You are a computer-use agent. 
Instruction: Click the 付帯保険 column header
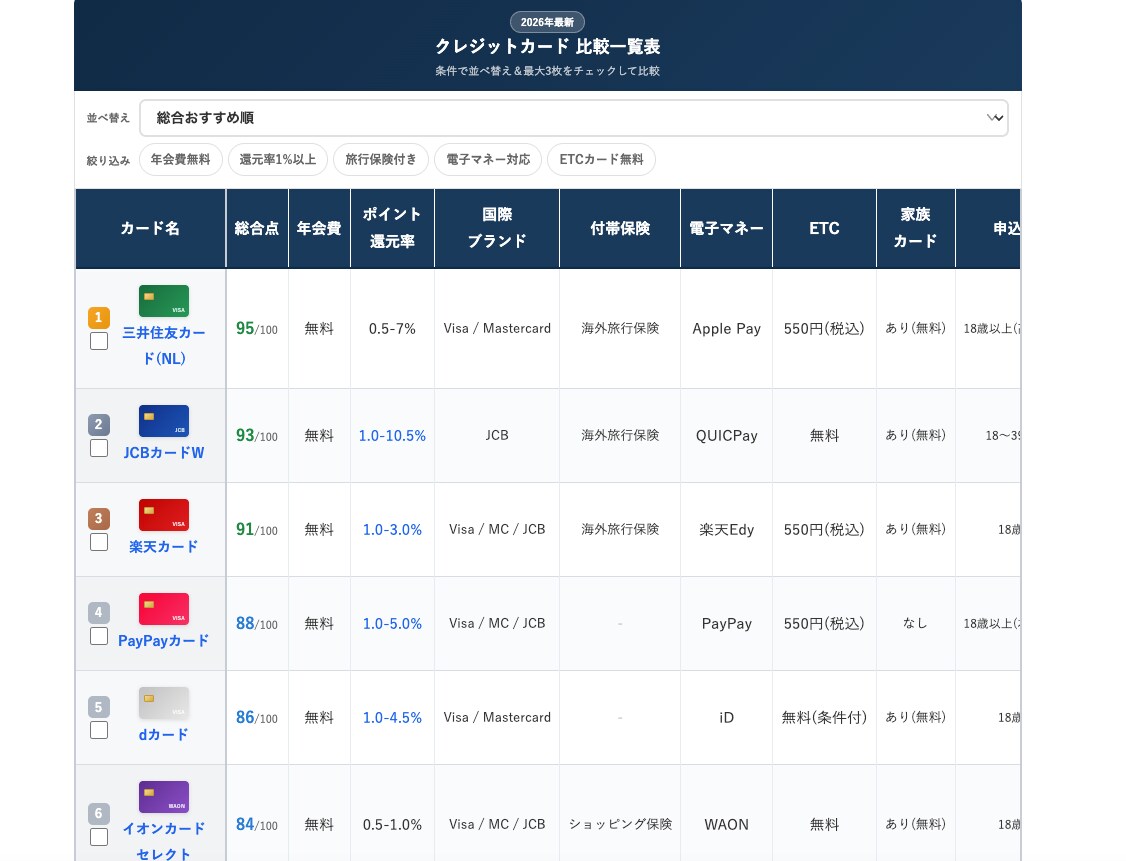620,228
